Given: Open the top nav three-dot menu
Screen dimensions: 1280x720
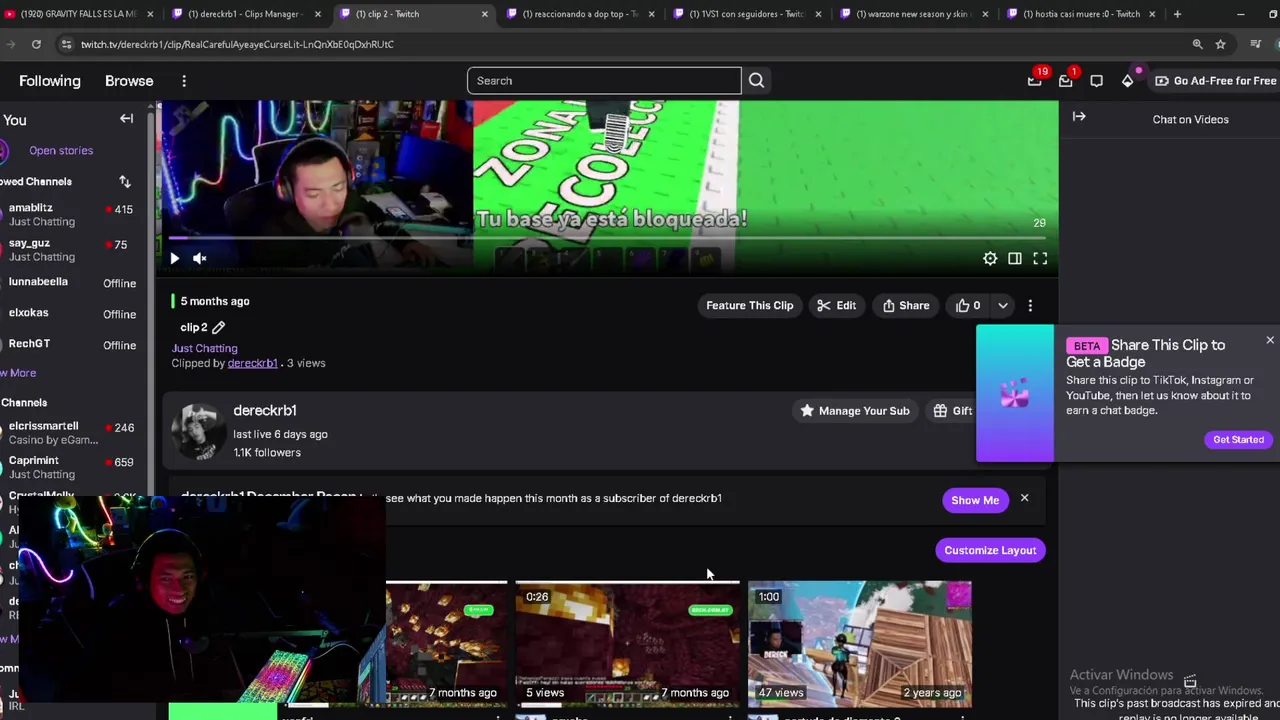Looking at the screenshot, I should pyautogui.click(x=184, y=81).
